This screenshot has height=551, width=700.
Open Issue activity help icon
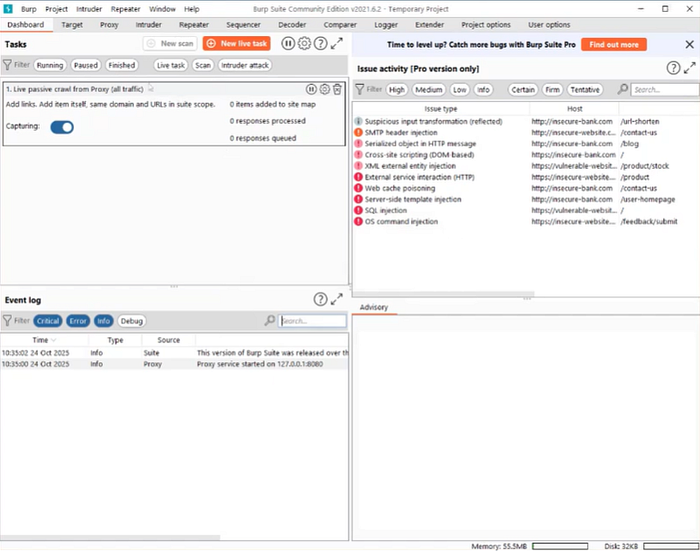pos(673,68)
